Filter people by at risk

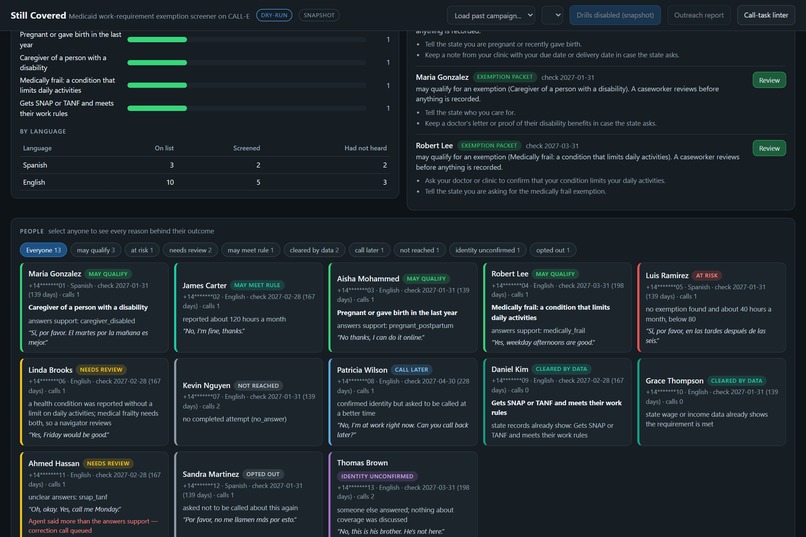click(x=142, y=250)
